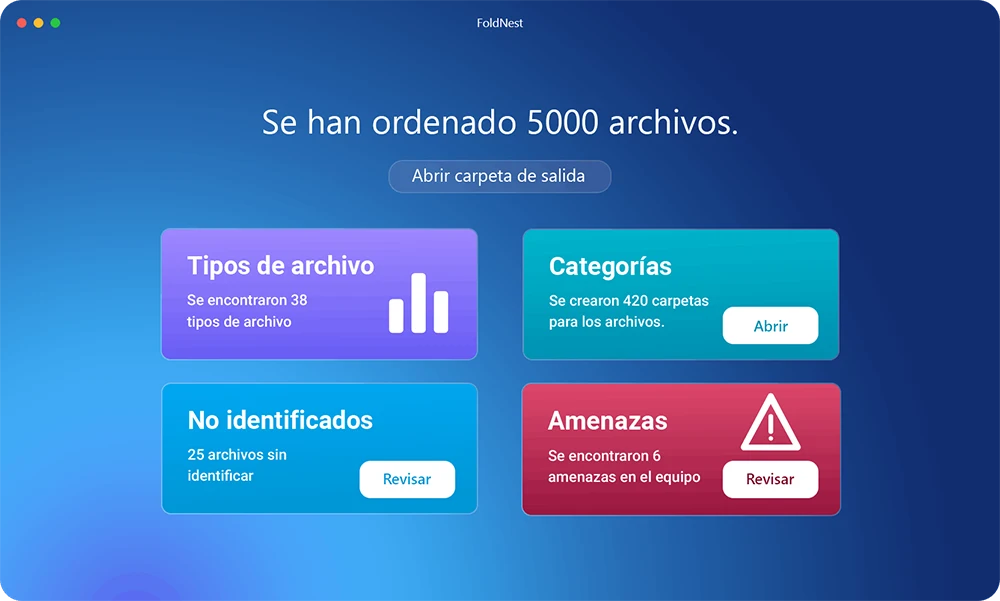
Task: Click the headline 'Se han ordenado 5000 archivos.'
Action: click(500, 122)
